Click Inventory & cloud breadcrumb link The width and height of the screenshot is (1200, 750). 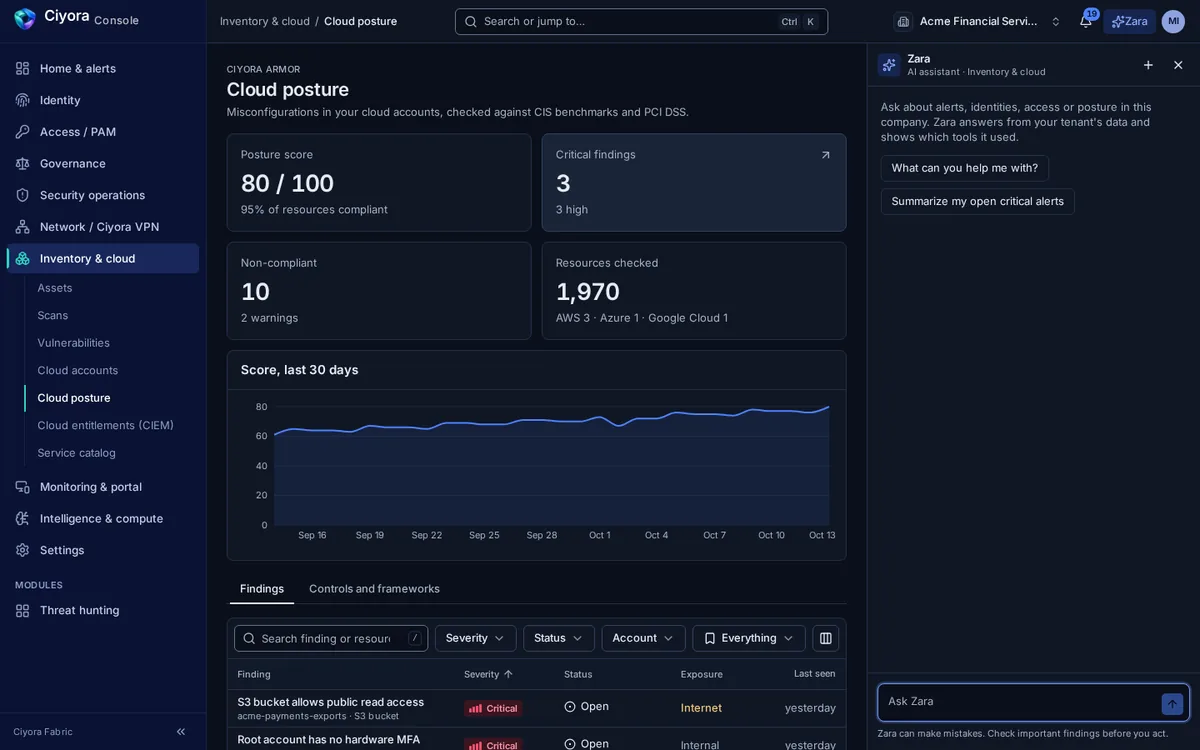(265, 21)
